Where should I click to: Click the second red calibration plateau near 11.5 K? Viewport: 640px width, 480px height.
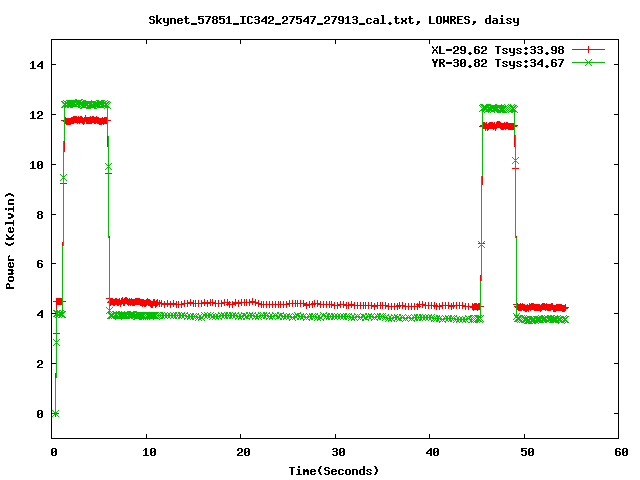click(499, 126)
